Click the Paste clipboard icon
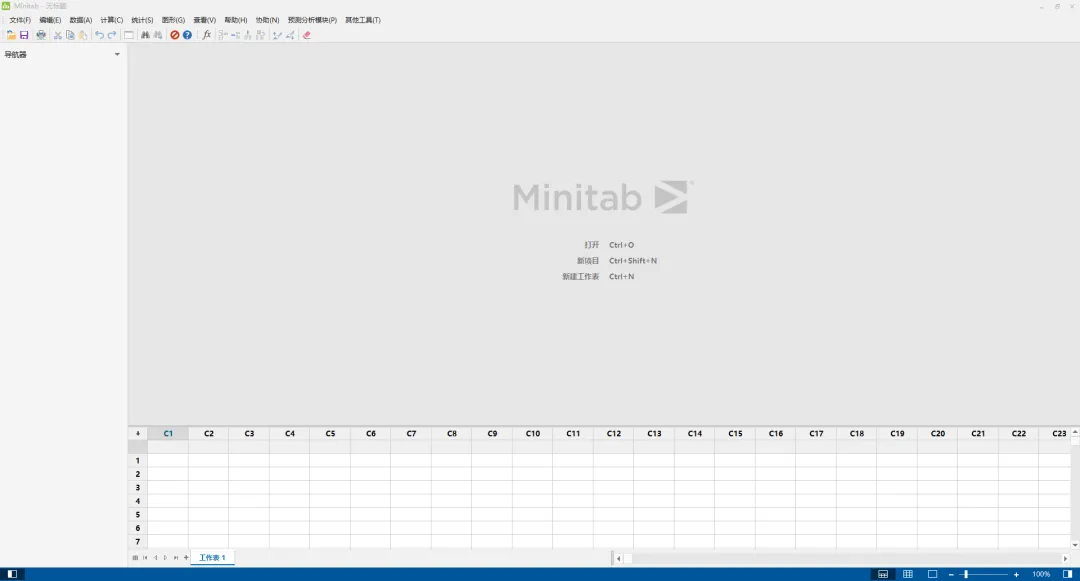1080x581 pixels. pos(83,35)
